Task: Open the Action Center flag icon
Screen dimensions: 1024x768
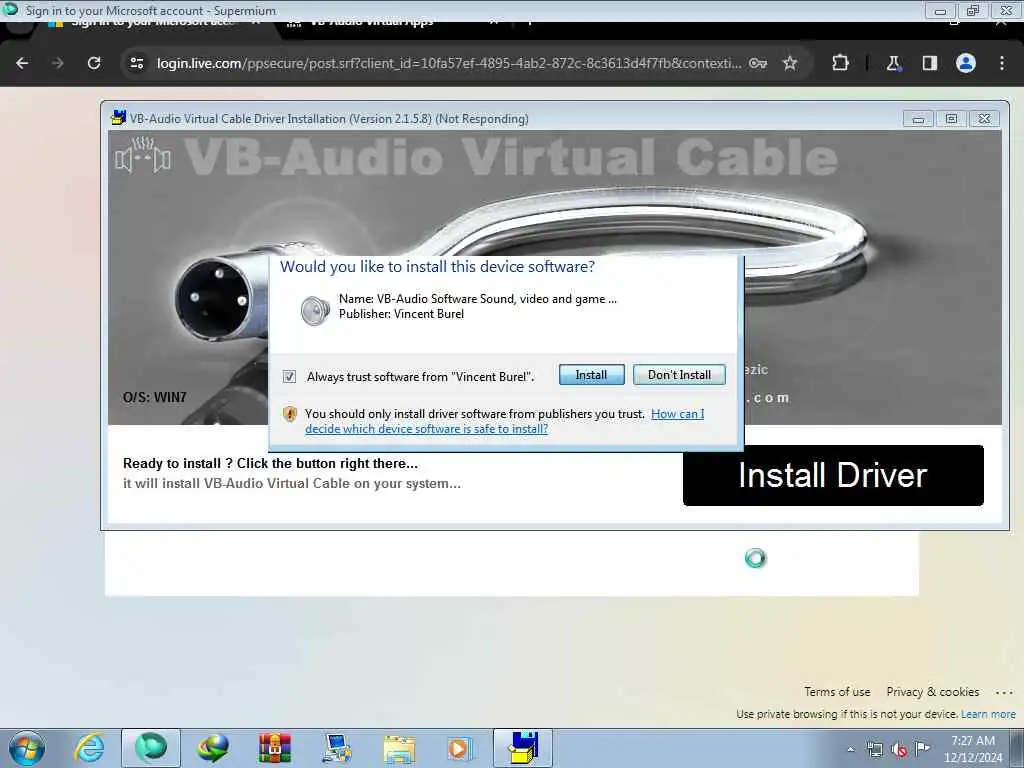Action: [922, 748]
